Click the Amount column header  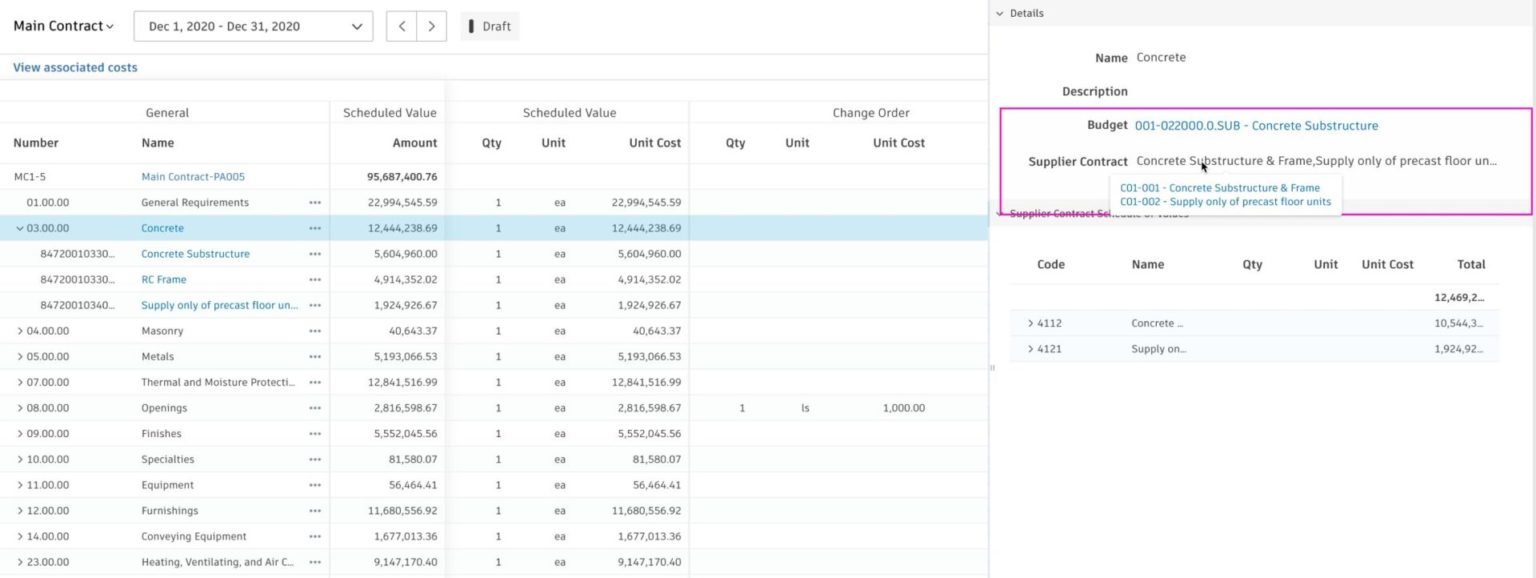point(415,143)
